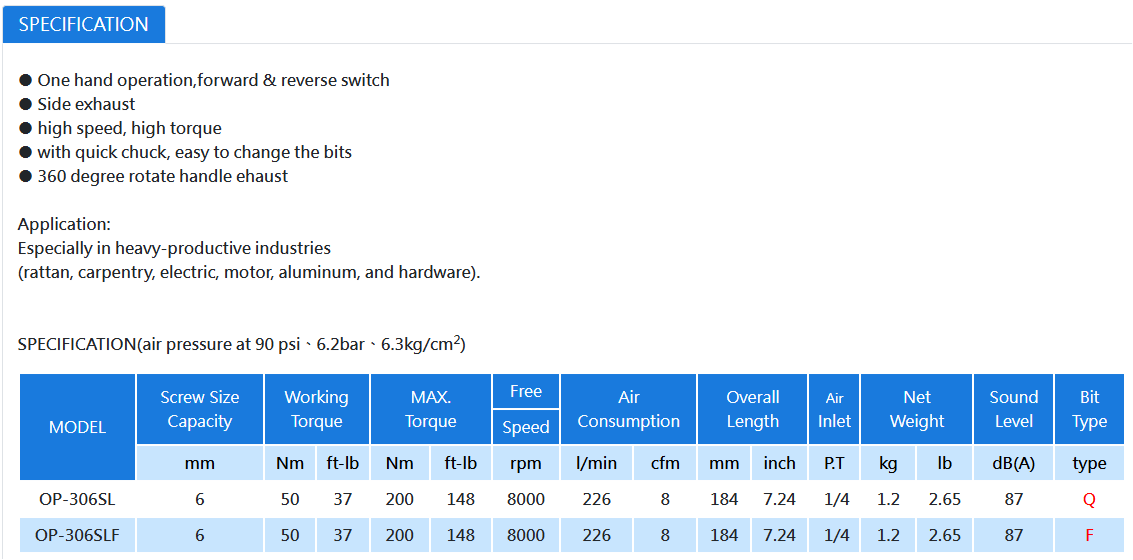Screen dimensions: 1133x560
Task: Select the Free Speed header cell
Action: [x=526, y=409]
